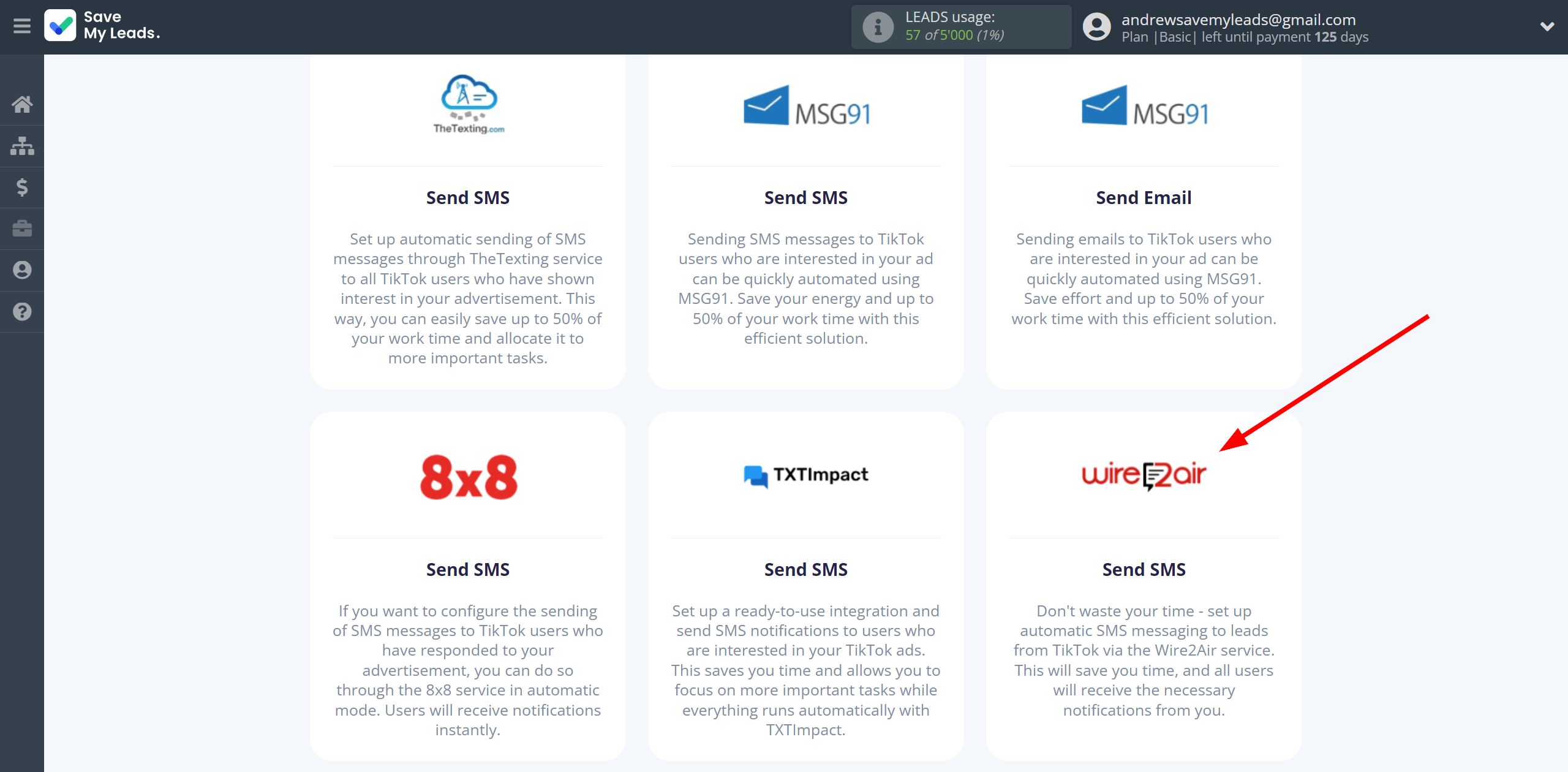Viewport: 1568px width, 772px height.
Task: Click the 8x8 service description text
Action: 468,670
